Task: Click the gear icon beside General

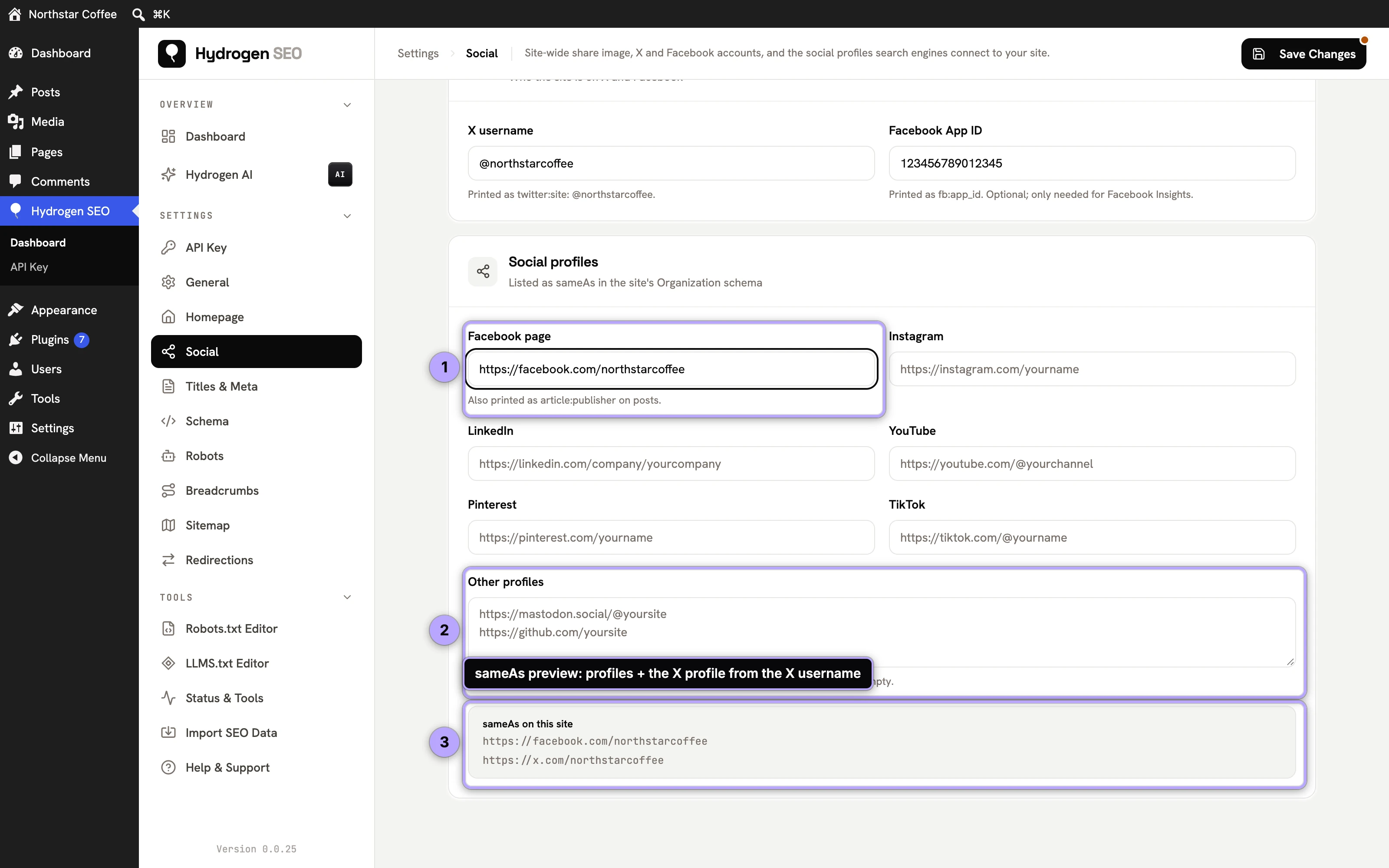Action: (x=168, y=283)
